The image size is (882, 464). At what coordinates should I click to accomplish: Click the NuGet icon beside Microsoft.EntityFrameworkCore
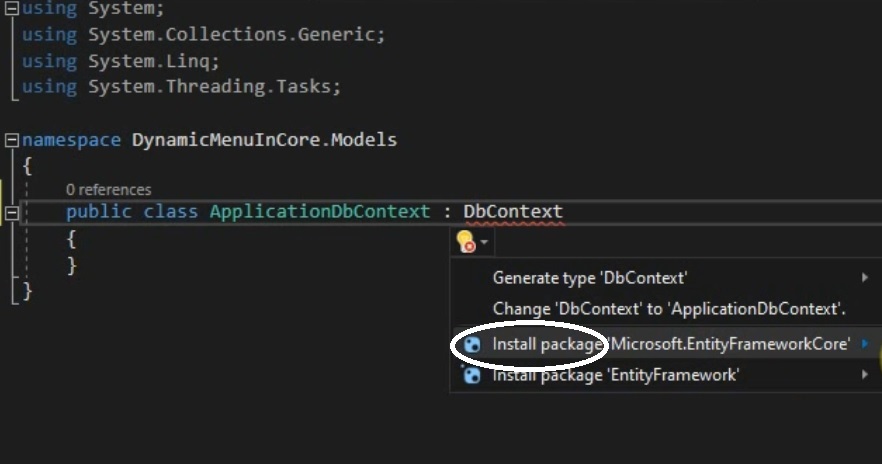[x=472, y=345]
